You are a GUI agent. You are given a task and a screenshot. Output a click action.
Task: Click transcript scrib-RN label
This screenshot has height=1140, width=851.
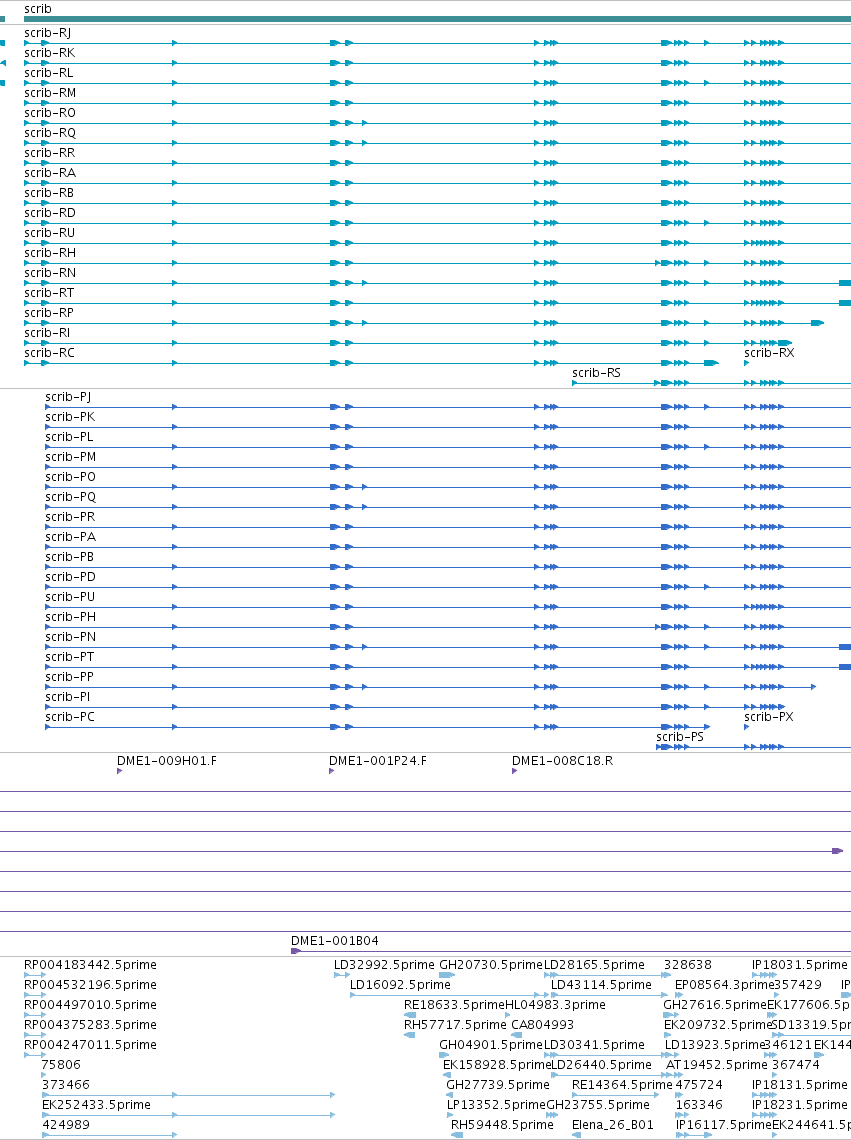(x=49, y=273)
